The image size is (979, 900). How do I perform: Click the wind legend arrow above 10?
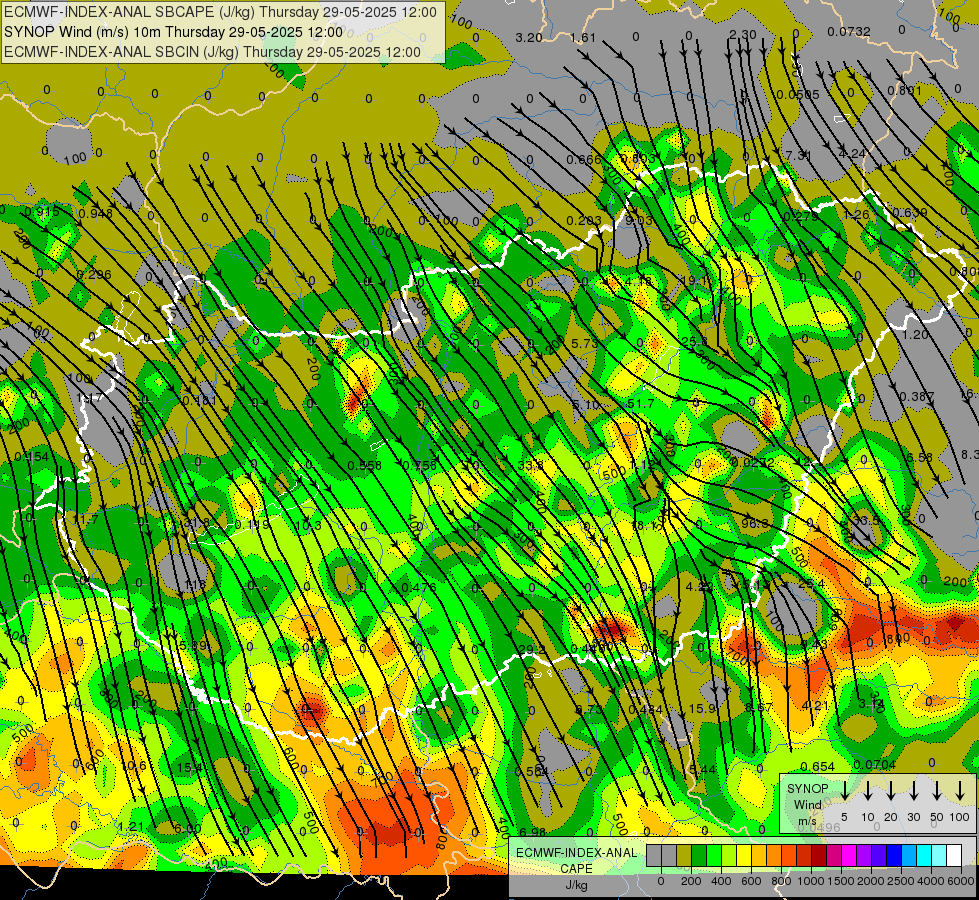[x=867, y=791]
